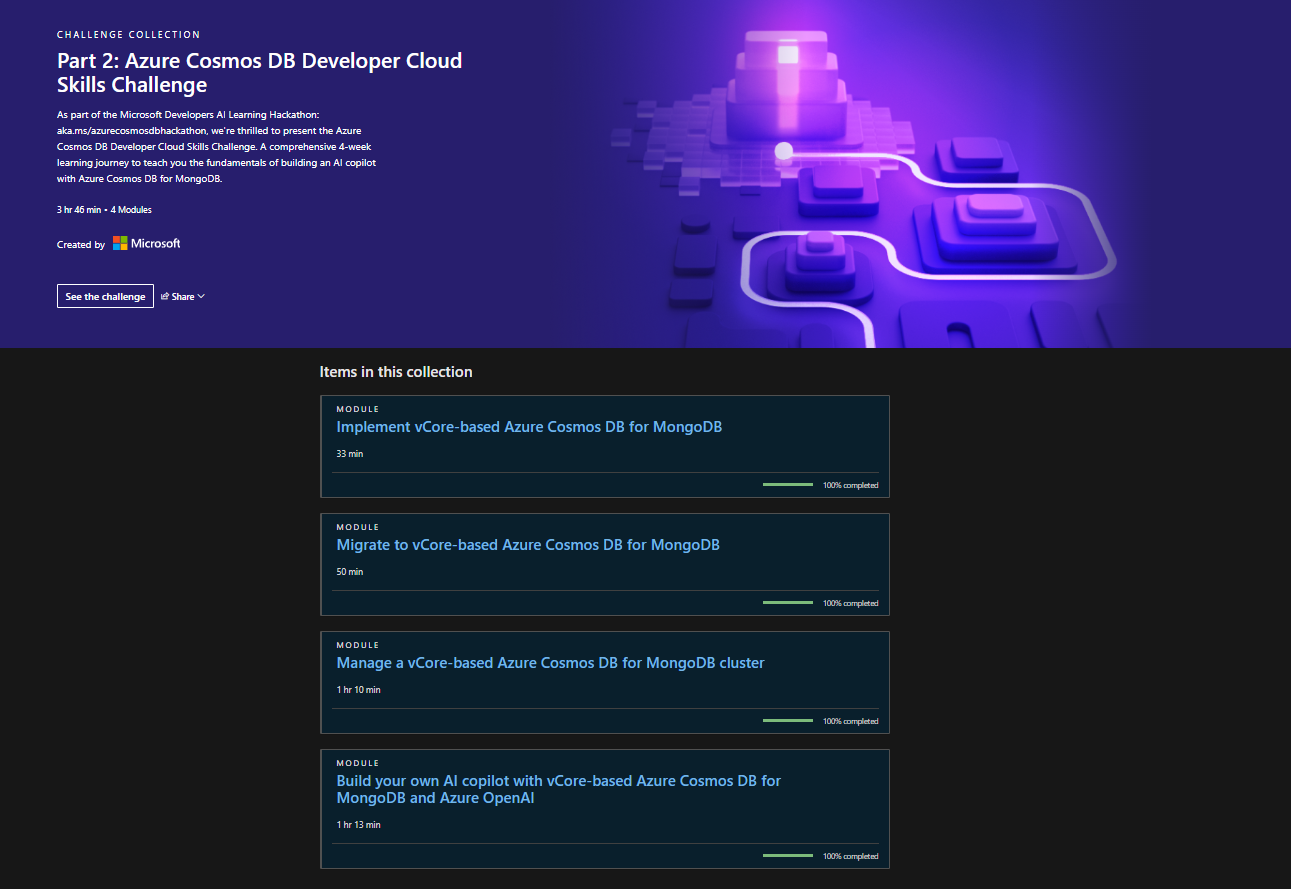The image size is (1291, 889).
Task: Click the See the challenge button
Action: point(105,296)
